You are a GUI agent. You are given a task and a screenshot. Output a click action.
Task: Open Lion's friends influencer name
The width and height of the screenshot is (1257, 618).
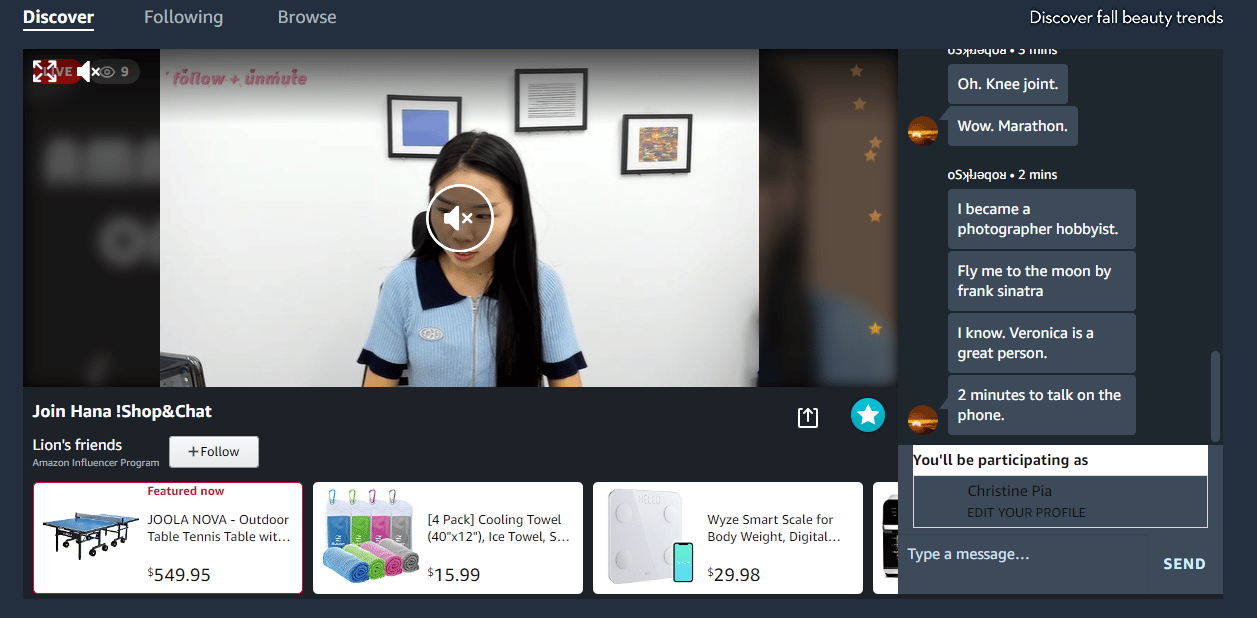[77, 445]
